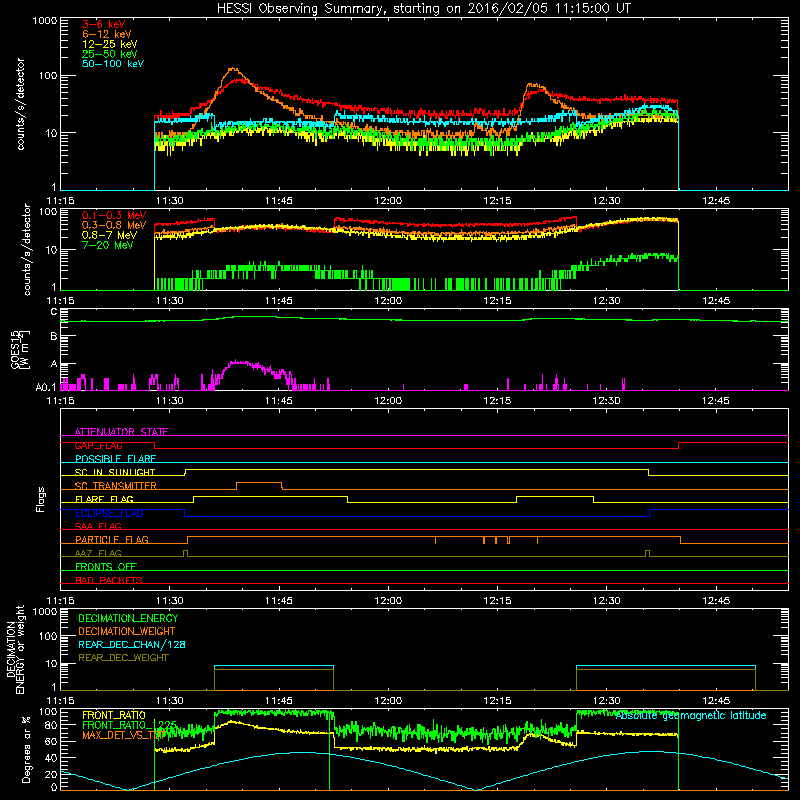This screenshot has height=800, width=800.
Task: Select the ATTENUATOR_STATE flag label
Action: (x=121, y=432)
